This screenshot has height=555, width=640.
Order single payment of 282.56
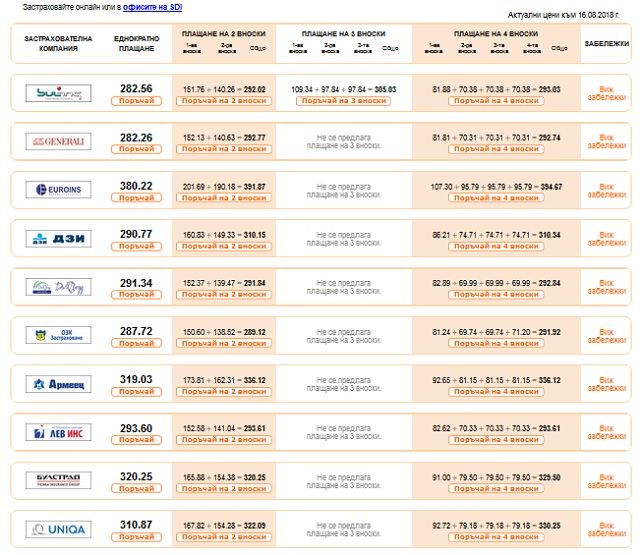136,101
